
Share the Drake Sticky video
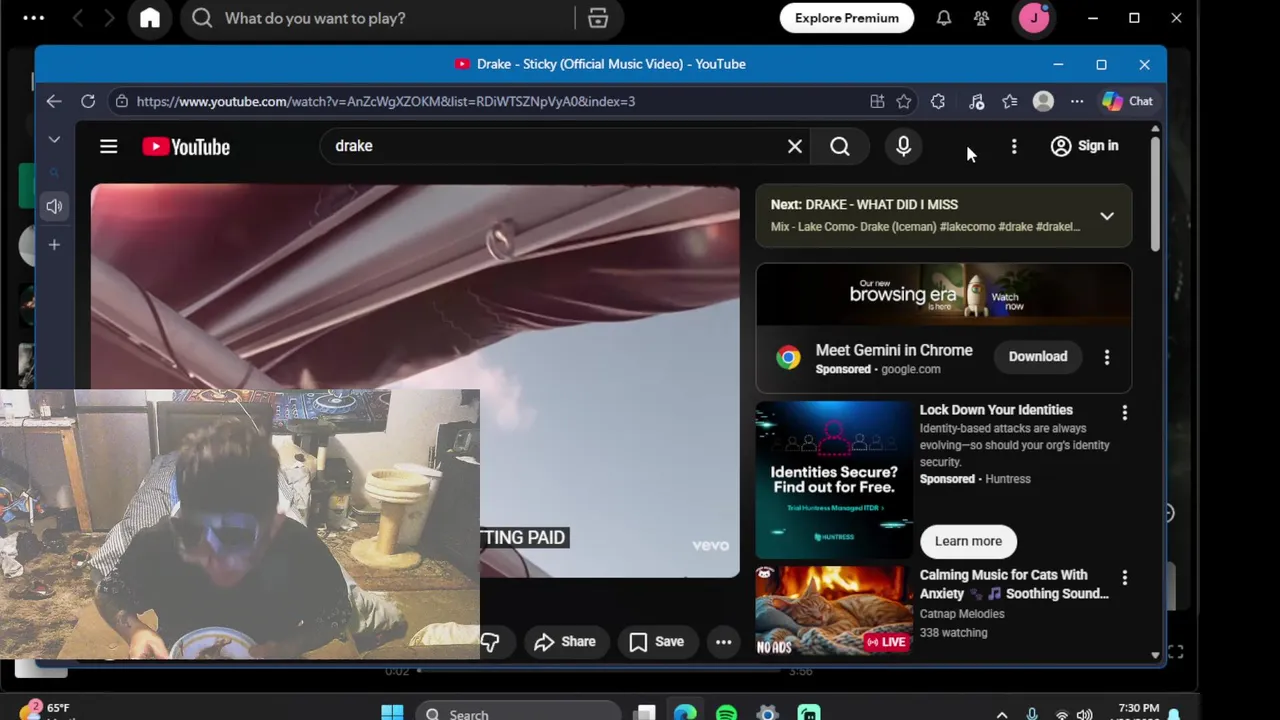click(x=565, y=642)
